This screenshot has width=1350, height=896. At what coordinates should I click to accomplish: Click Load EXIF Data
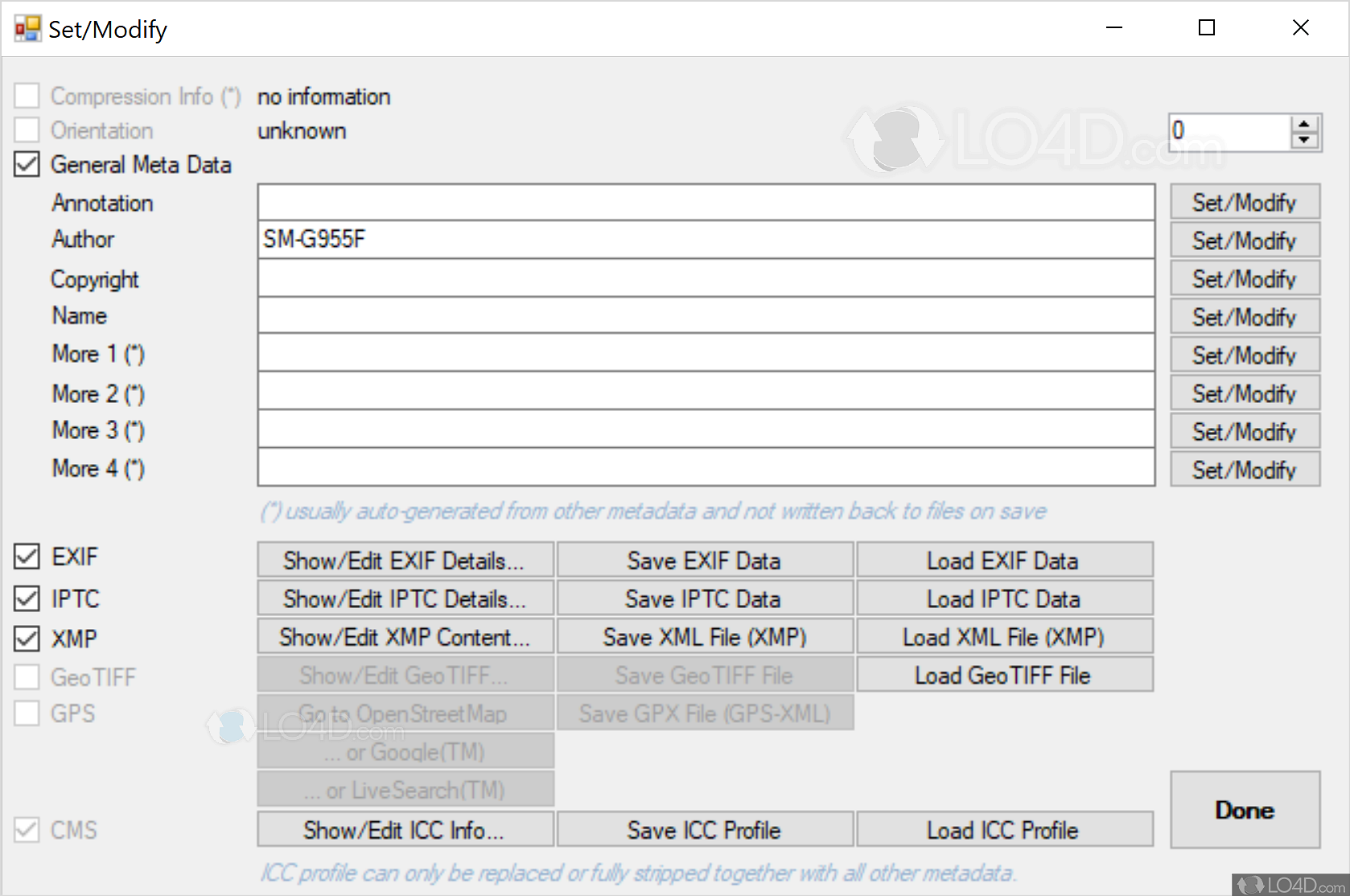click(x=1004, y=559)
